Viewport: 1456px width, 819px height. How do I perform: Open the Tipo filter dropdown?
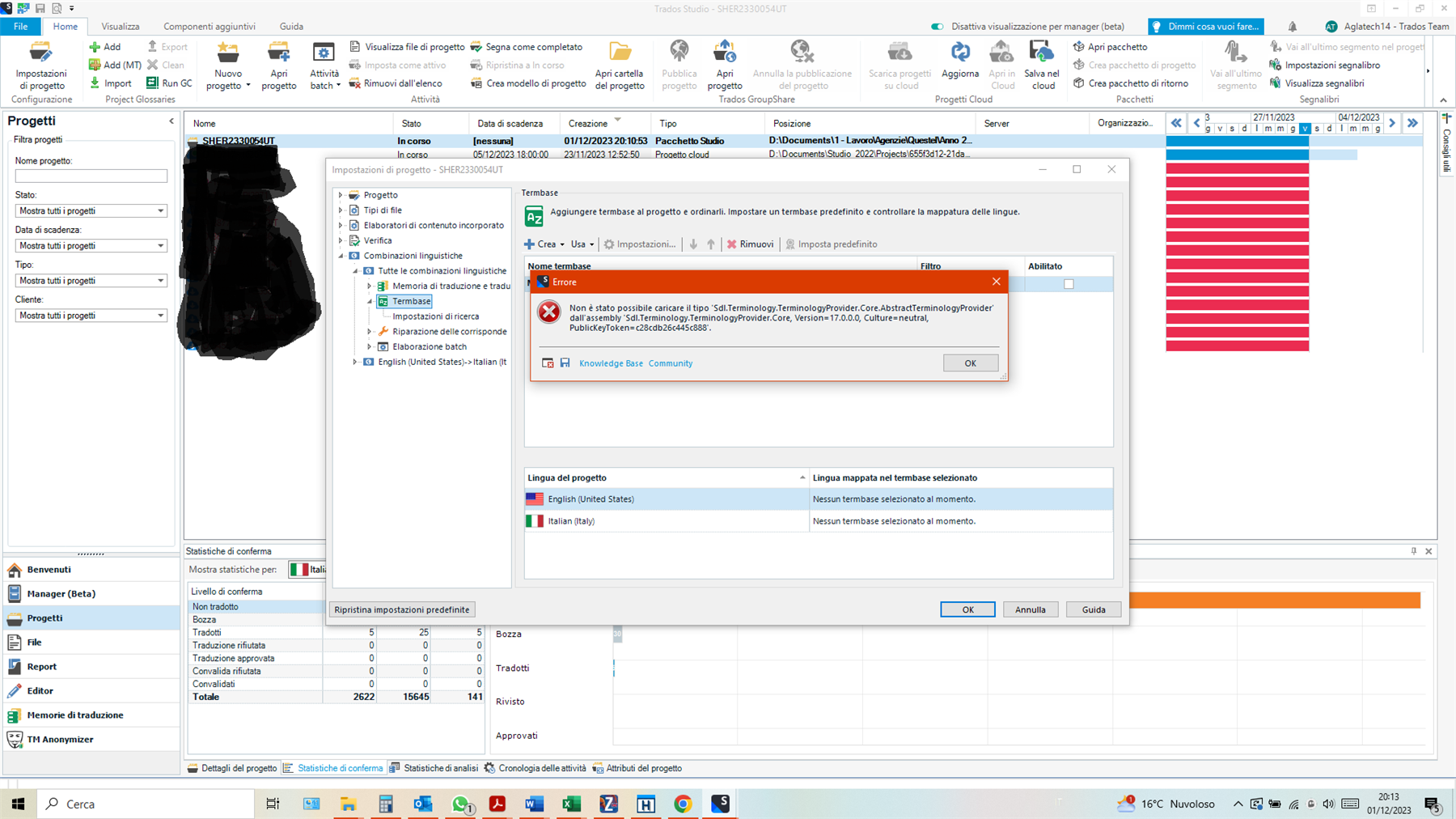91,280
